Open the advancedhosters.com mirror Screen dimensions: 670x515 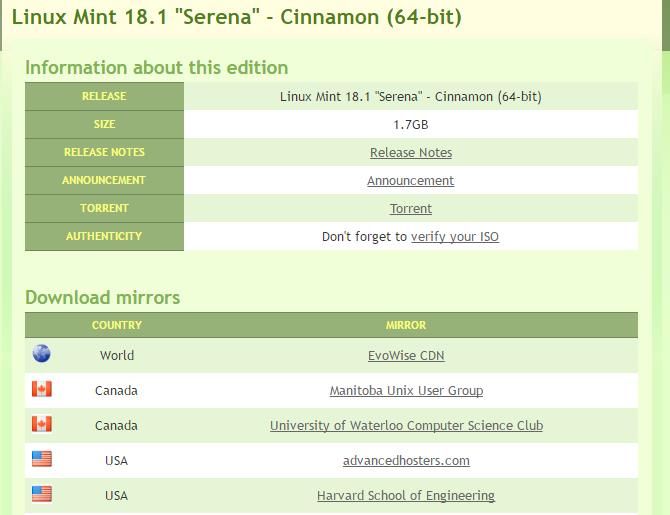[x=406, y=460]
